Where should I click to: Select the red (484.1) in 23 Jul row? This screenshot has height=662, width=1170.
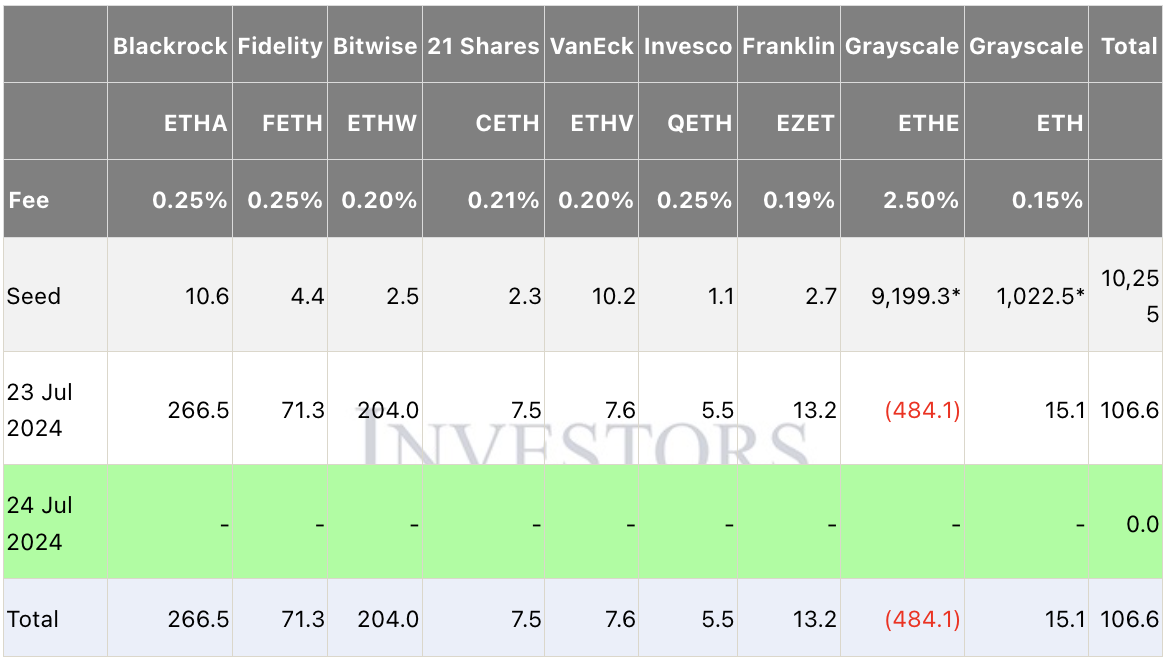(x=922, y=410)
